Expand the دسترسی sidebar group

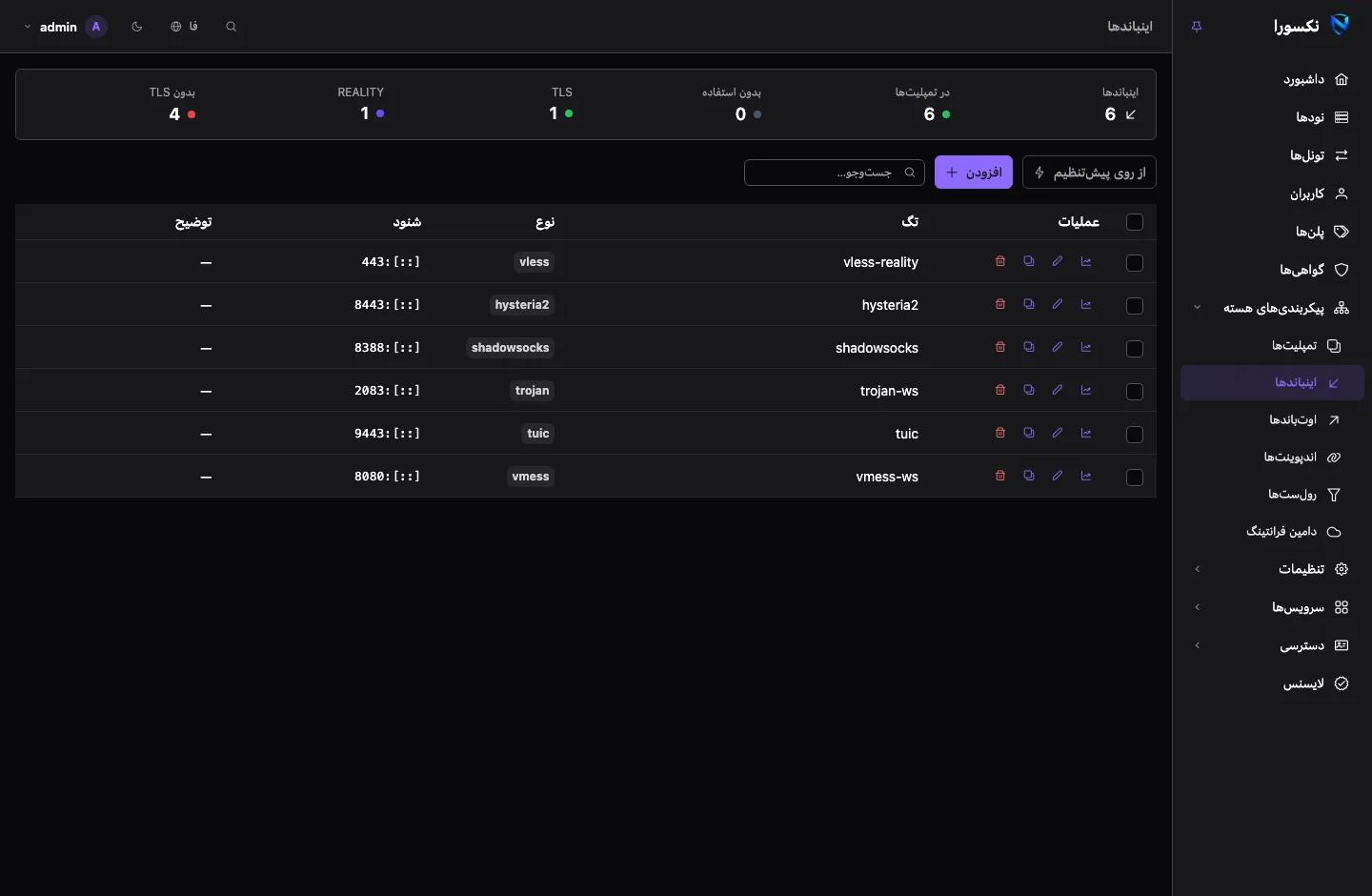(1272, 645)
